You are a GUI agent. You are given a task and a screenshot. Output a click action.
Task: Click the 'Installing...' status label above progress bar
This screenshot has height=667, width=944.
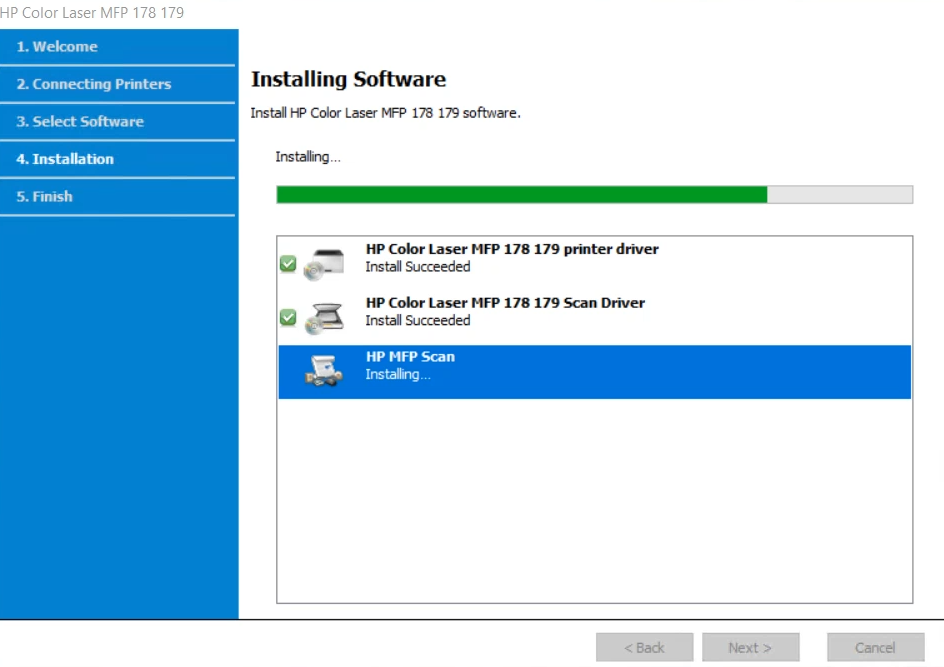click(308, 157)
